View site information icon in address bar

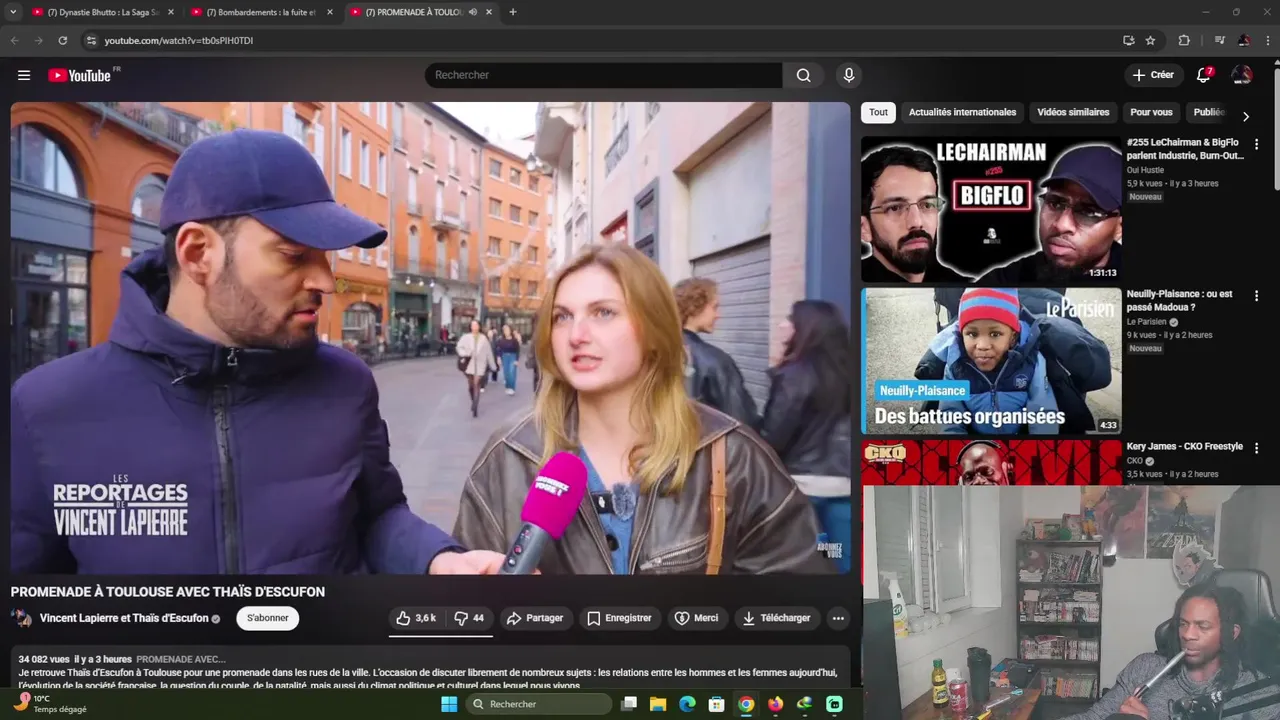(91, 40)
